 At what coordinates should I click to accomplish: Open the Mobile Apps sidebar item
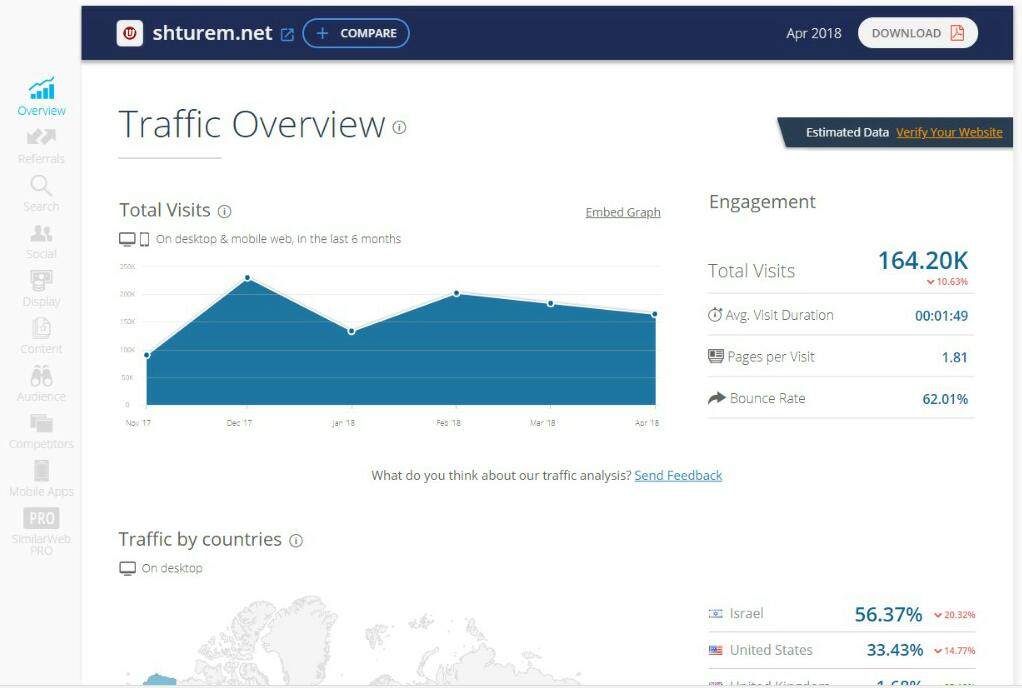pos(41,472)
